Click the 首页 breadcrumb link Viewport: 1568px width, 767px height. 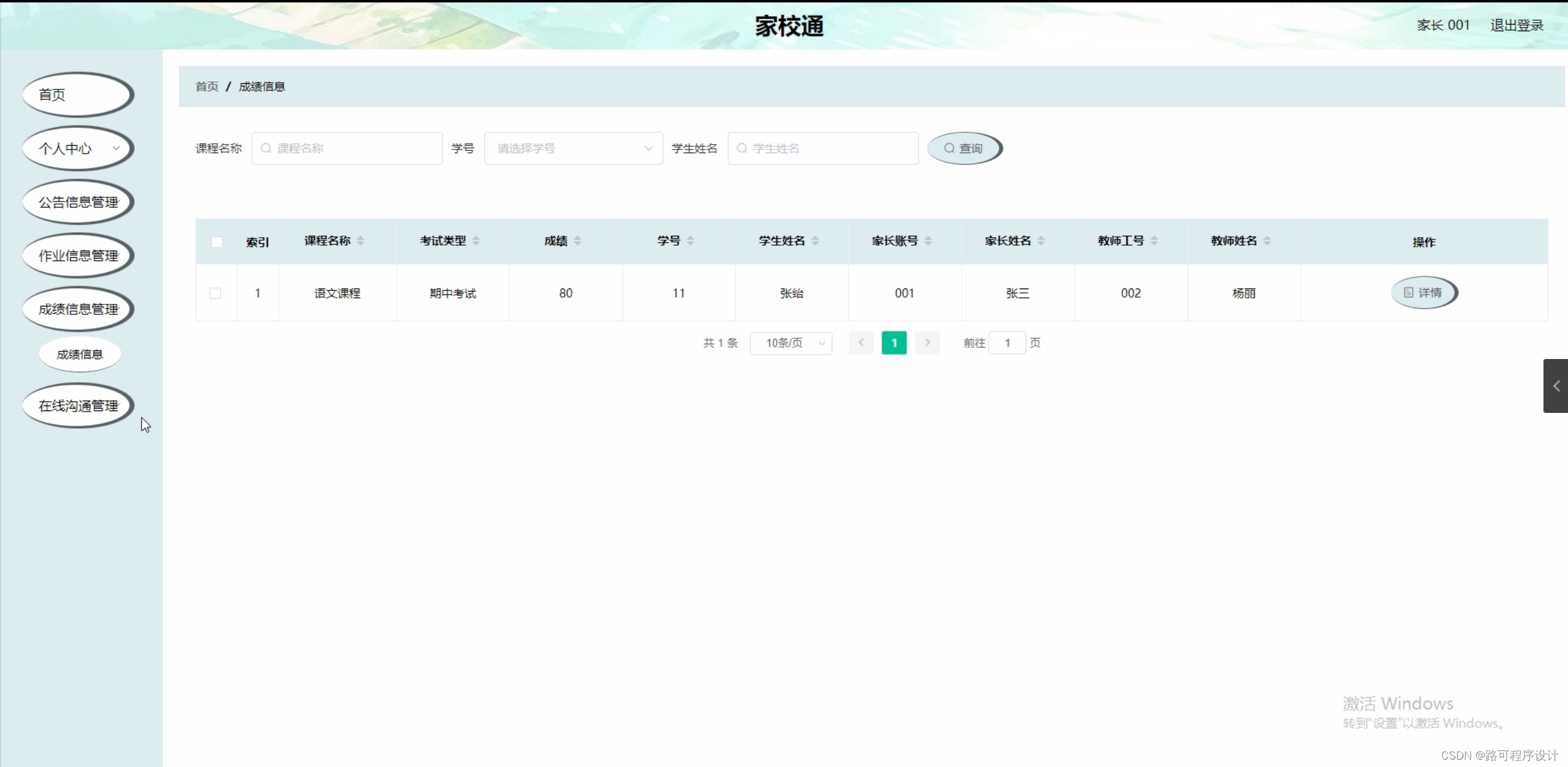pyautogui.click(x=206, y=86)
